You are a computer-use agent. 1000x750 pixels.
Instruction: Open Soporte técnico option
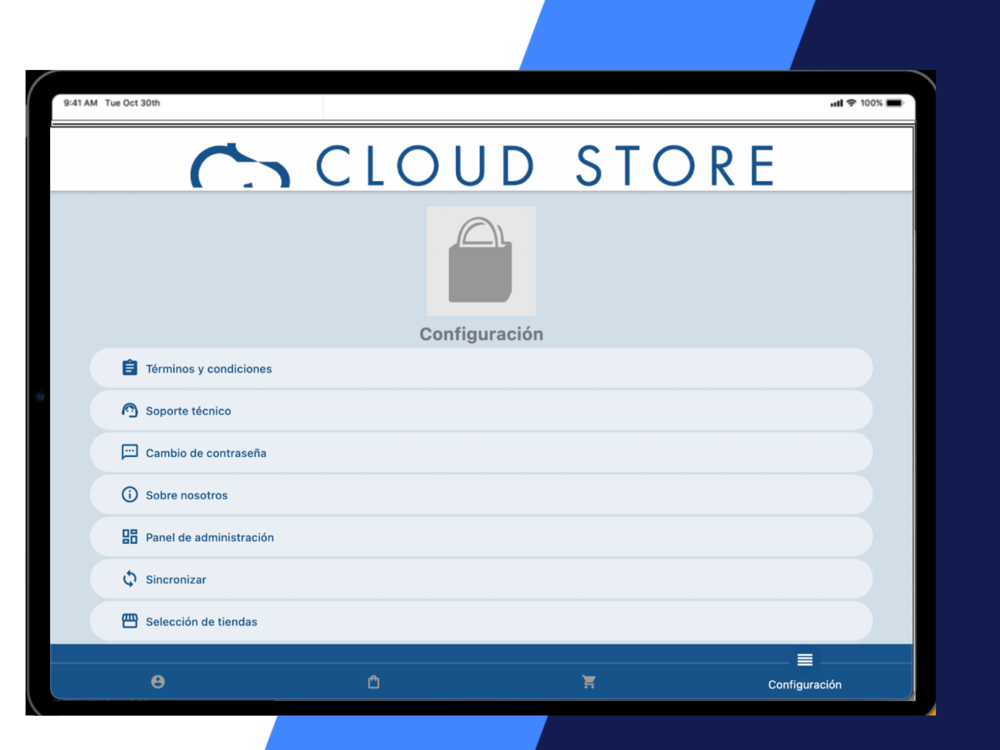click(x=482, y=410)
